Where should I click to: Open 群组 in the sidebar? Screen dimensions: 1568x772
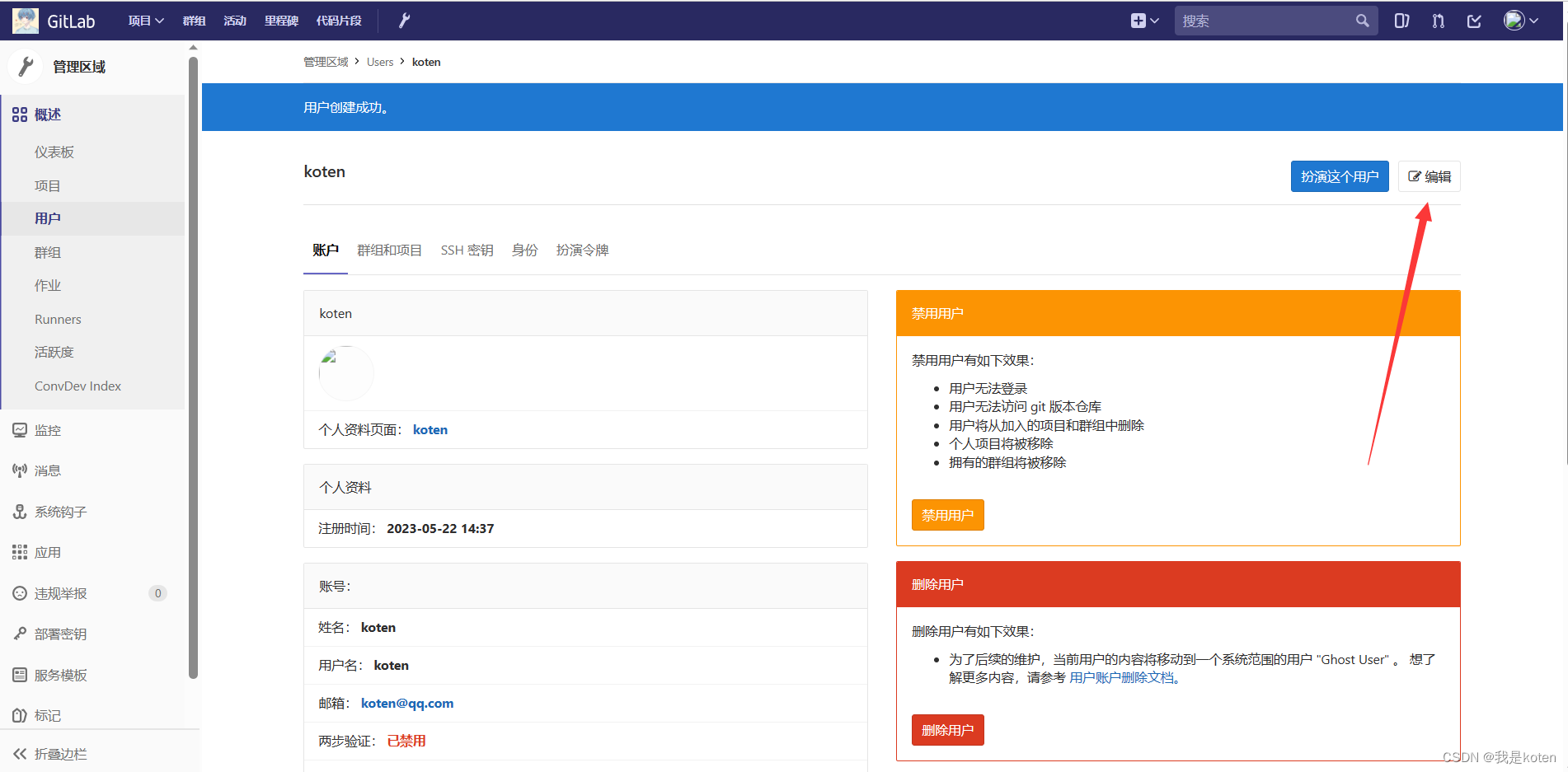(x=48, y=252)
